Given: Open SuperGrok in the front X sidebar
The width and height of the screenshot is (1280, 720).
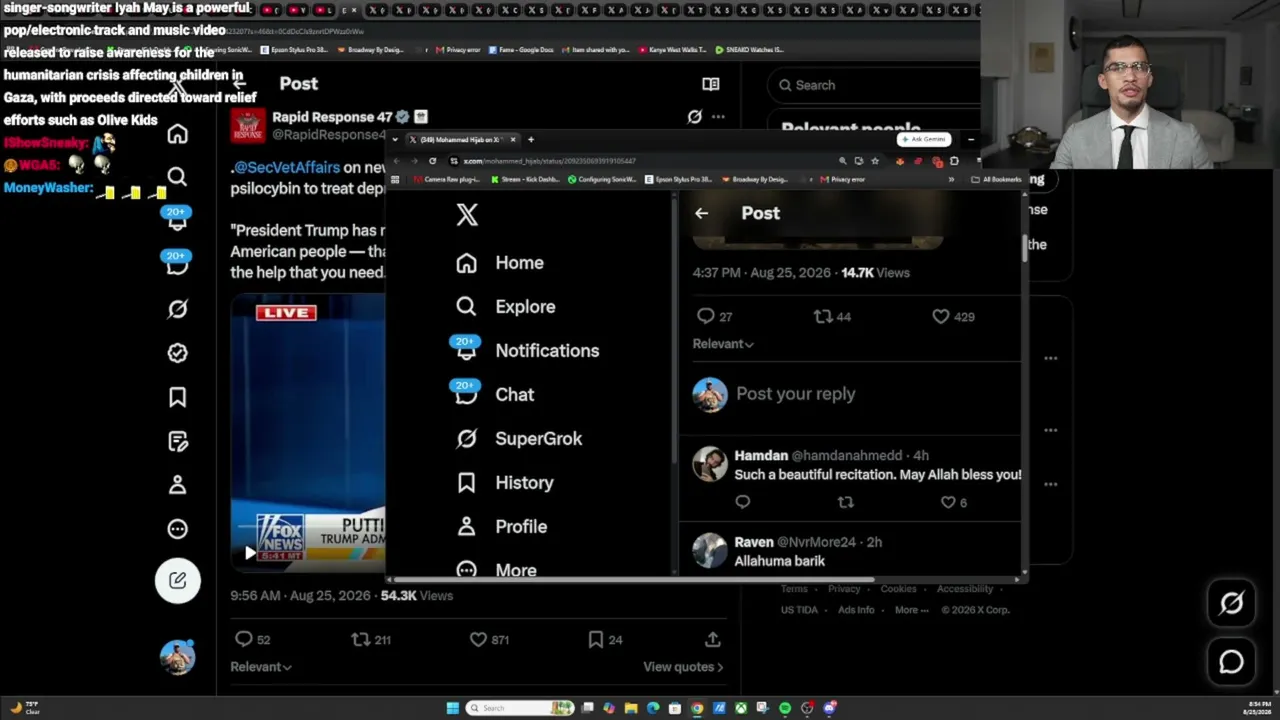Looking at the screenshot, I should point(518,438).
